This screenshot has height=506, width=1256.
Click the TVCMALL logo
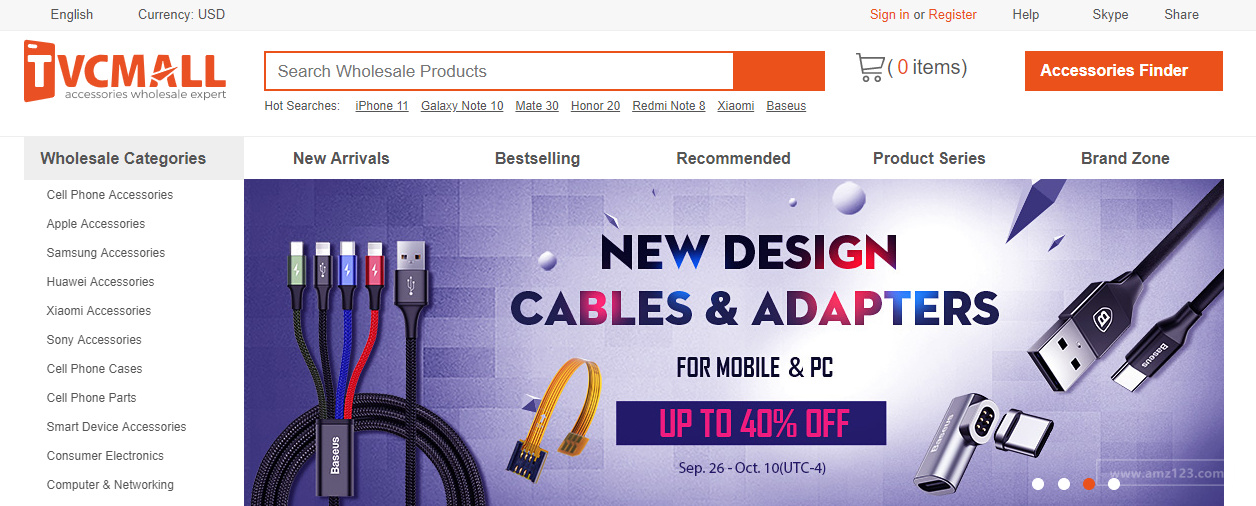[126, 70]
